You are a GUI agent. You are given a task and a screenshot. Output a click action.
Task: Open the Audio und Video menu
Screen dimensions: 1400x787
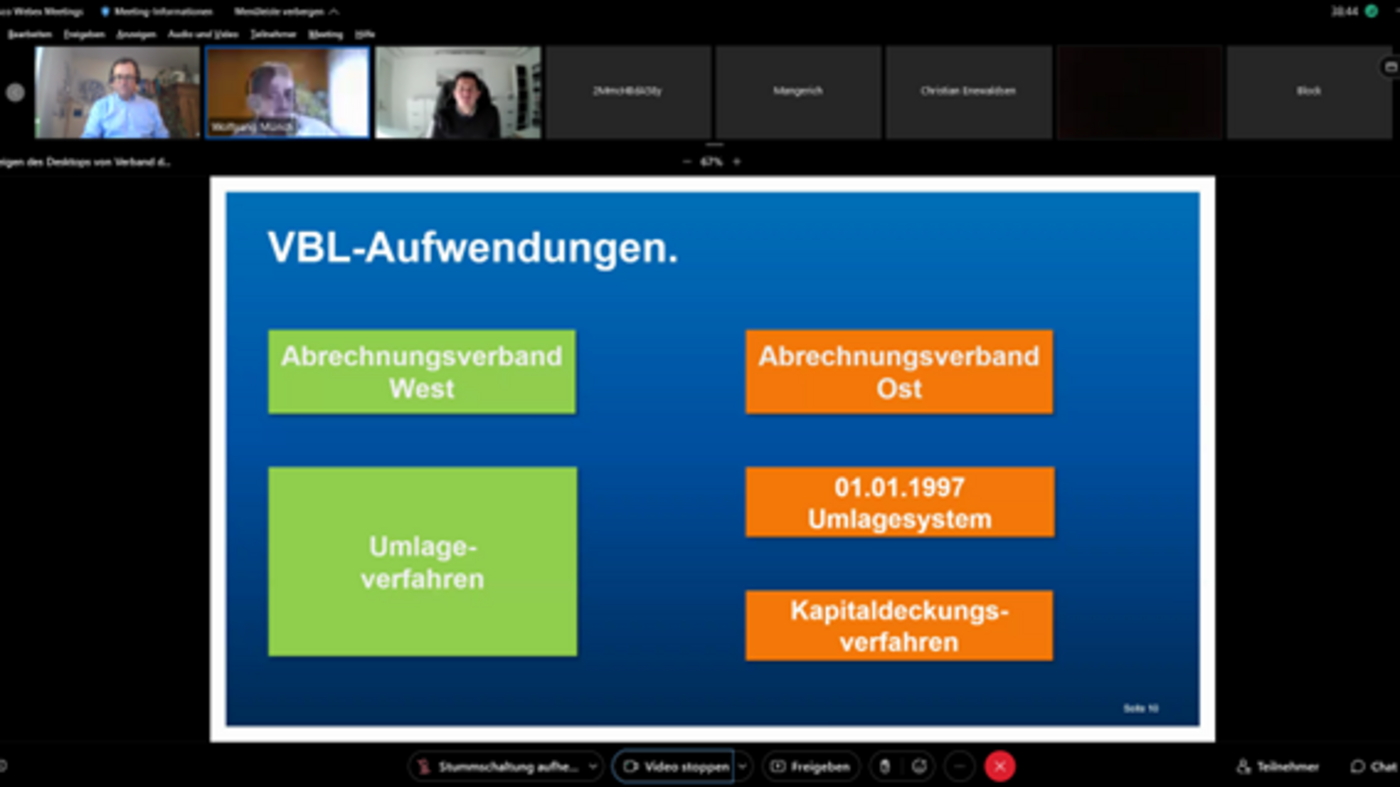[203, 34]
